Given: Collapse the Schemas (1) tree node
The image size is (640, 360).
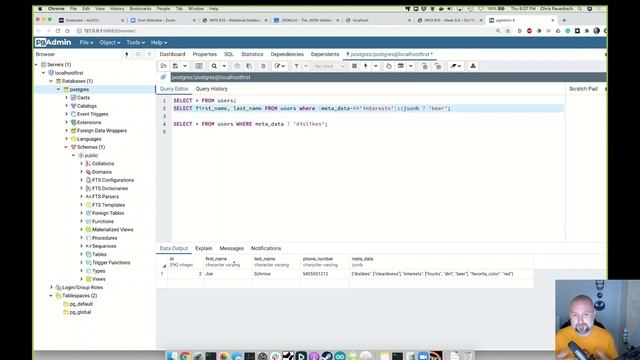Looking at the screenshot, I should point(66,147).
